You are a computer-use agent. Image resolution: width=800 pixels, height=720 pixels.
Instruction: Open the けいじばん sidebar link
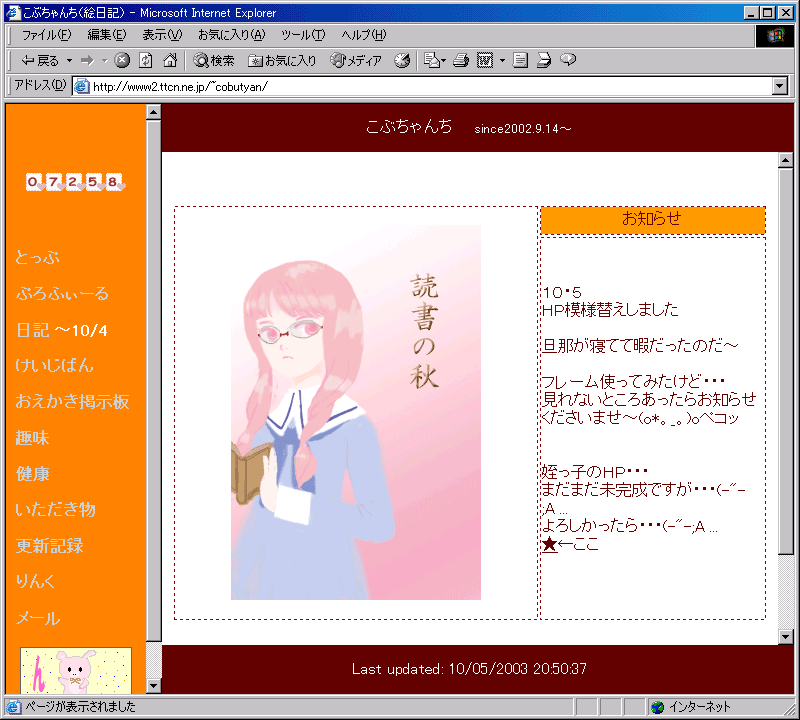pyautogui.click(x=54, y=365)
